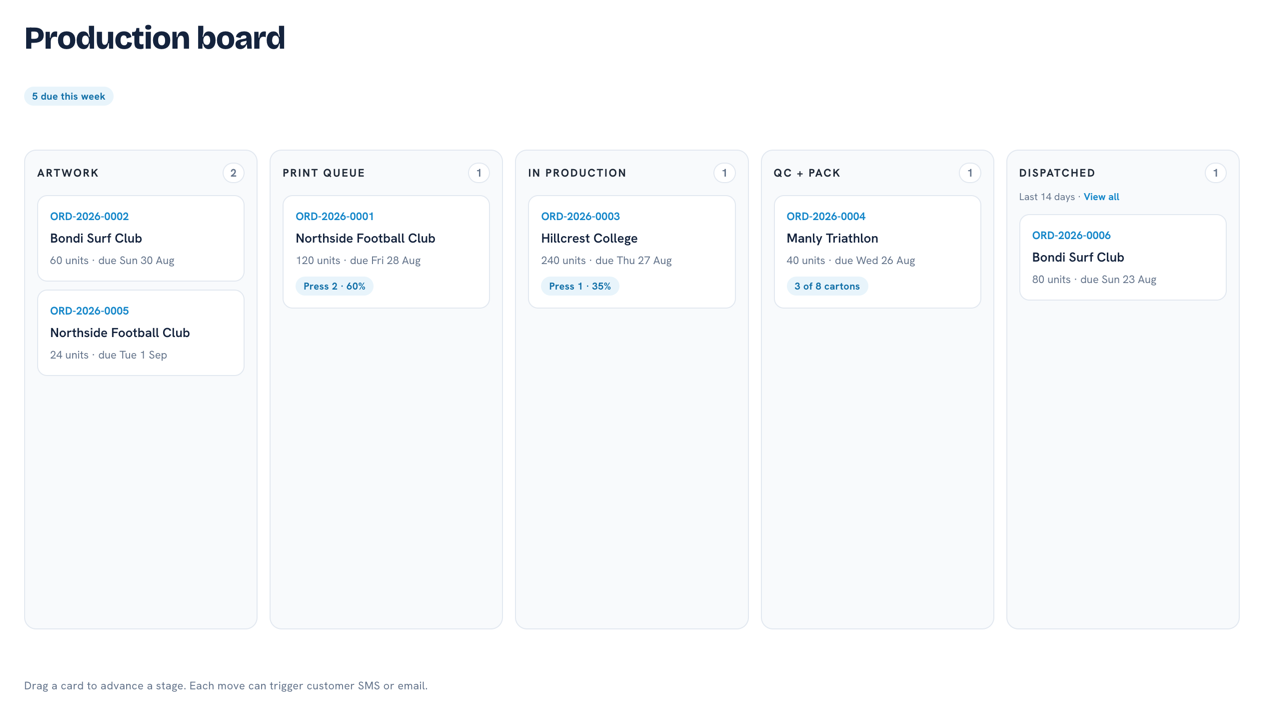Click the "240 units · due Thu 27 Aug" text
Image resolution: width=1264 pixels, height=716 pixels.
click(x=606, y=260)
